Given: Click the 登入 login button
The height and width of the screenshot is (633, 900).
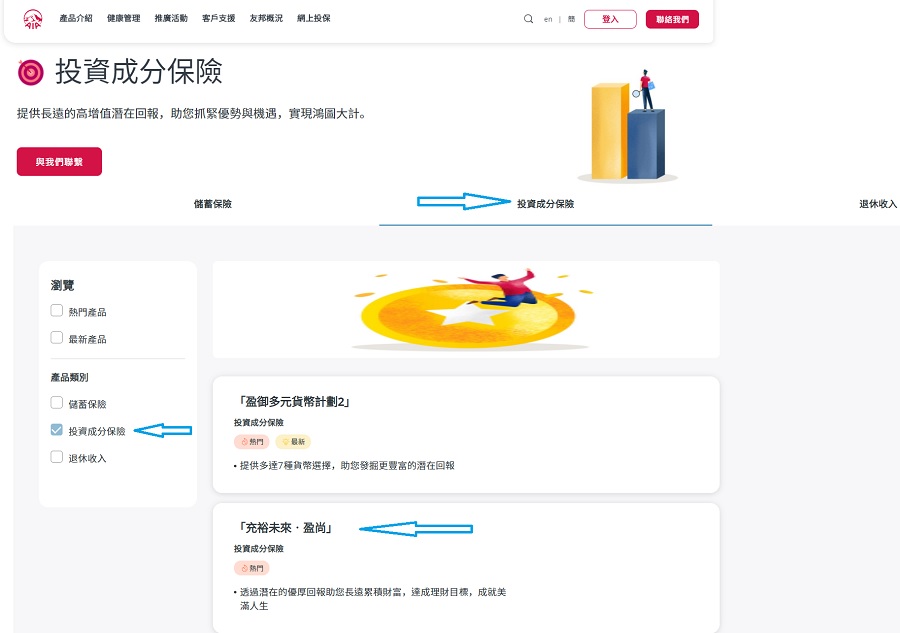Looking at the screenshot, I should (610, 19).
